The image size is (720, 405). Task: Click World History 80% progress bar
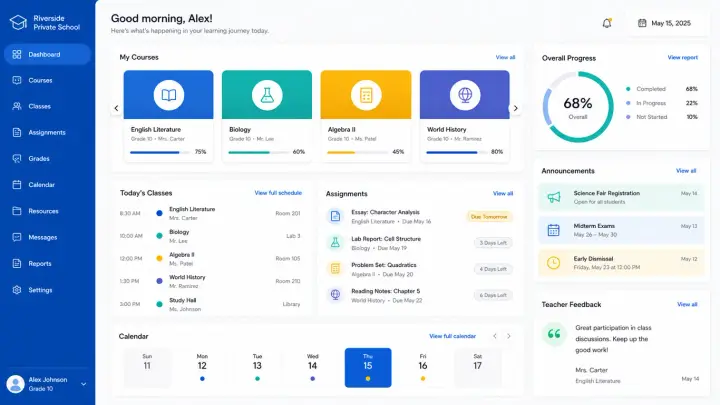click(456, 152)
